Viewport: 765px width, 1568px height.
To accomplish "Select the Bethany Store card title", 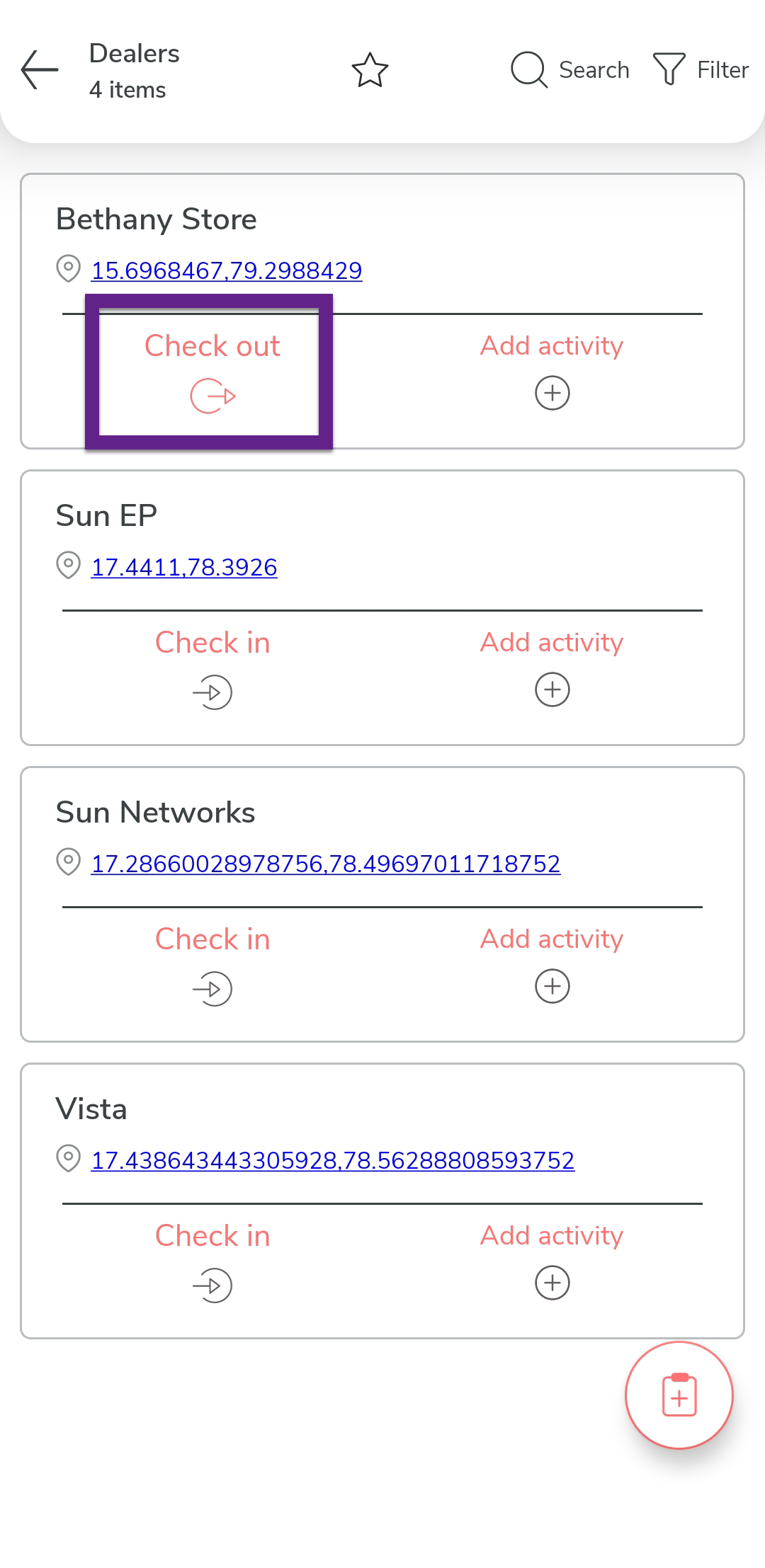I will (x=156, y=219).
